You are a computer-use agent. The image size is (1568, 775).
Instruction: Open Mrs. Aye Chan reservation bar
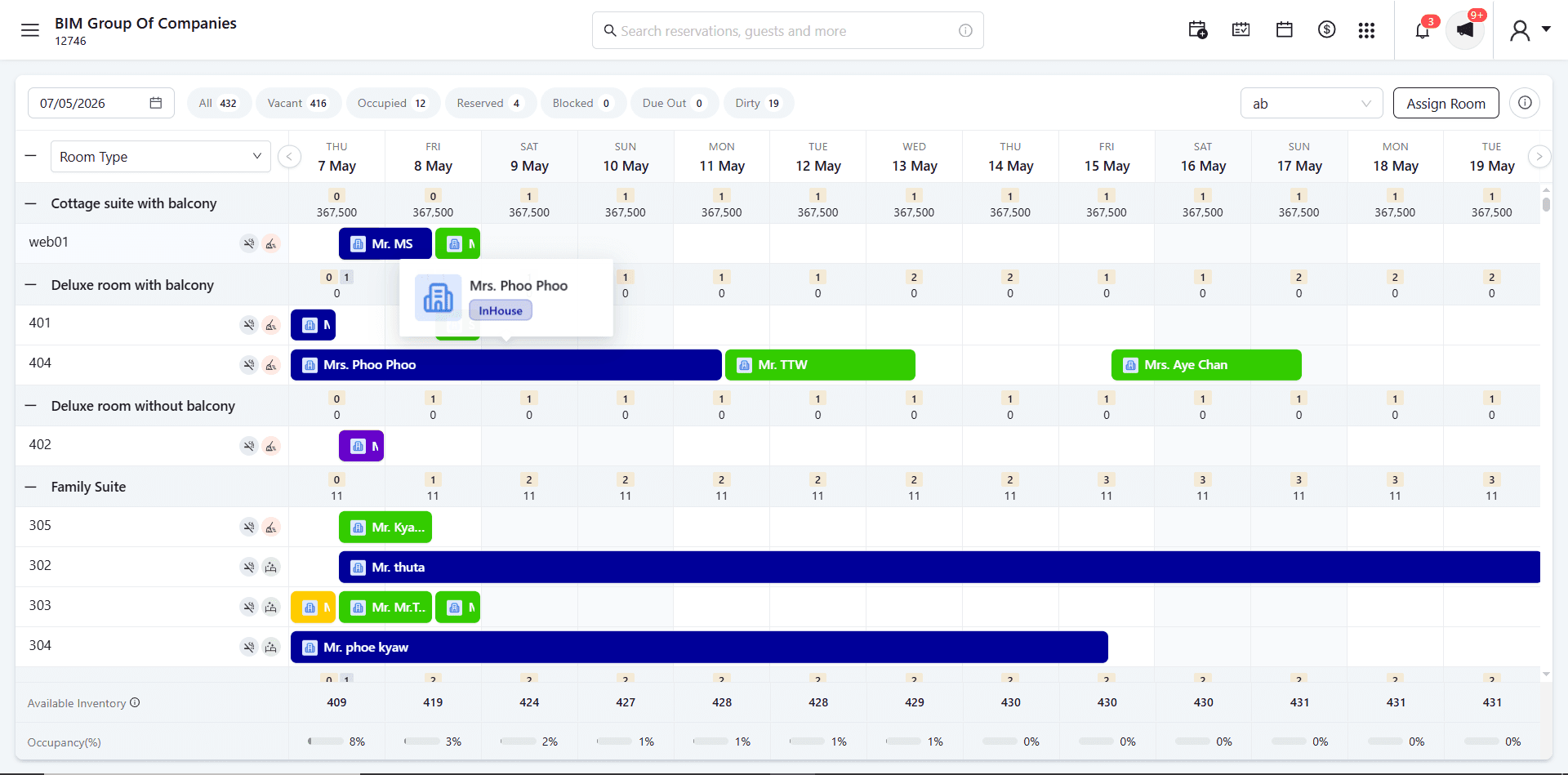pos(1206,365)
